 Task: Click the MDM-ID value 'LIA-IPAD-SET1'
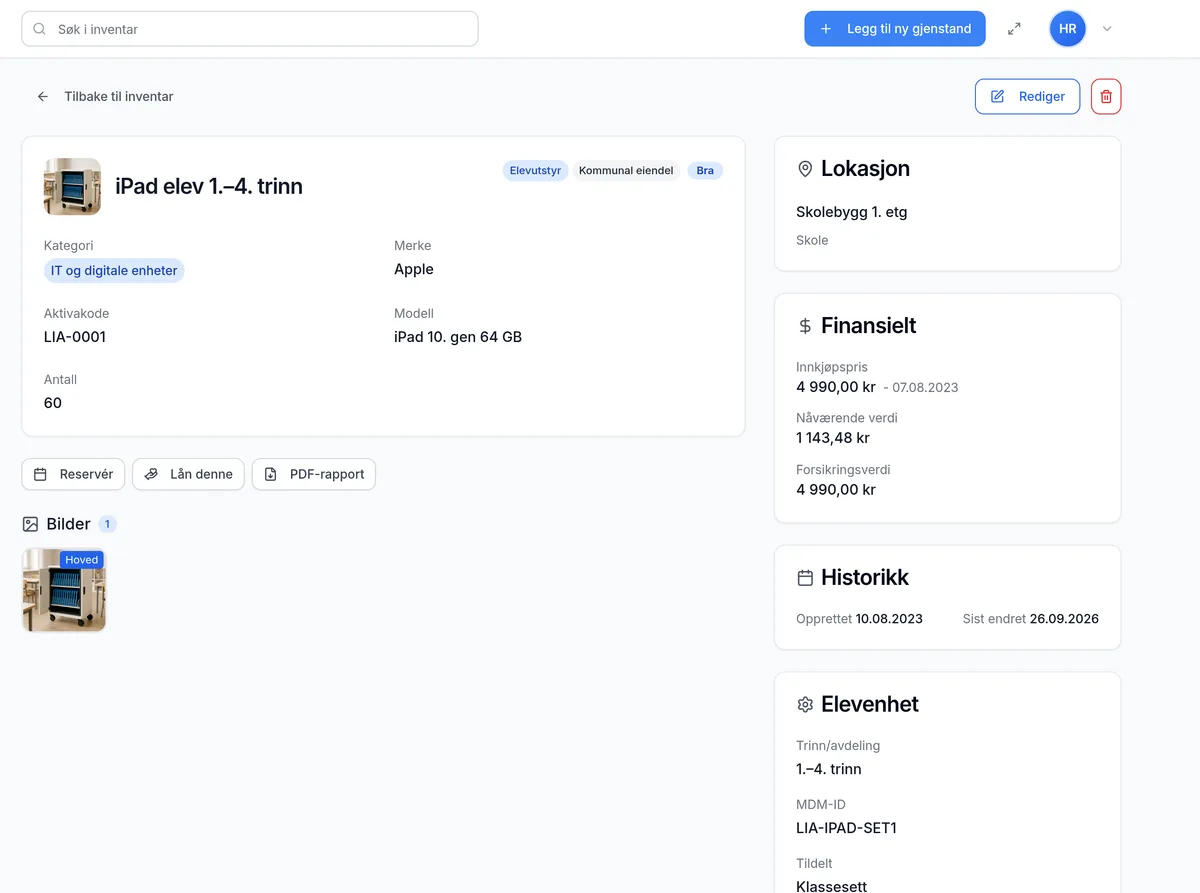pos(846,828)
